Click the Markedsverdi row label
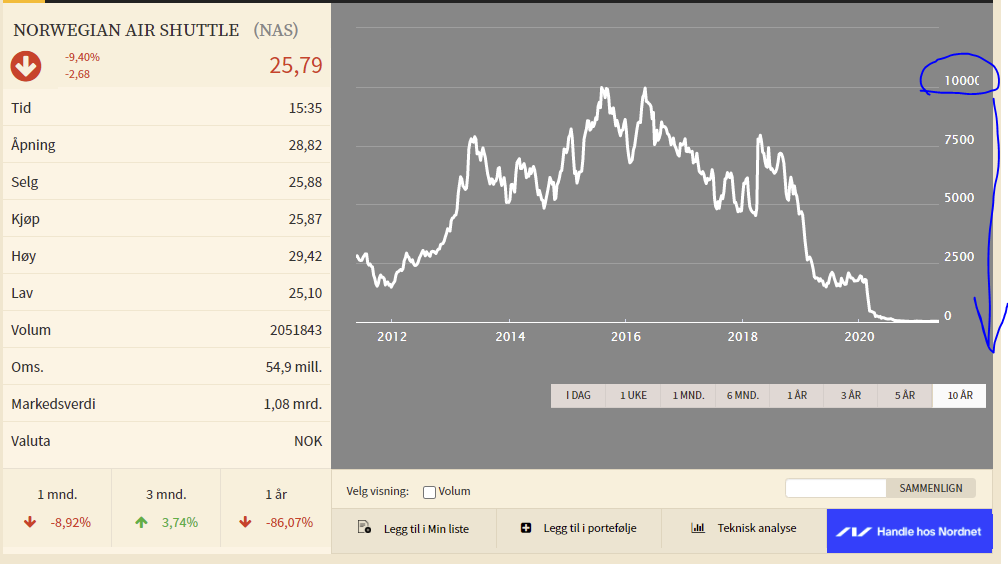 [x=53, y=405]
